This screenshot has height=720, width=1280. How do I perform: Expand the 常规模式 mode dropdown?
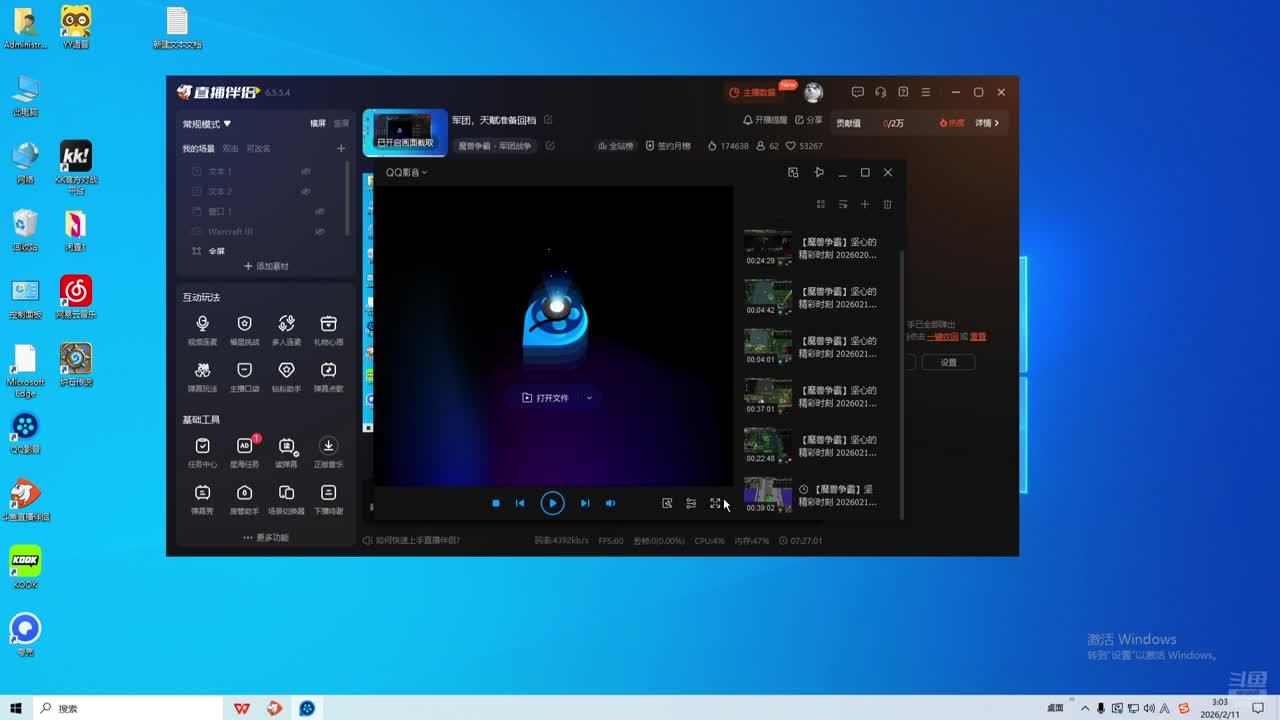(207, 124)
